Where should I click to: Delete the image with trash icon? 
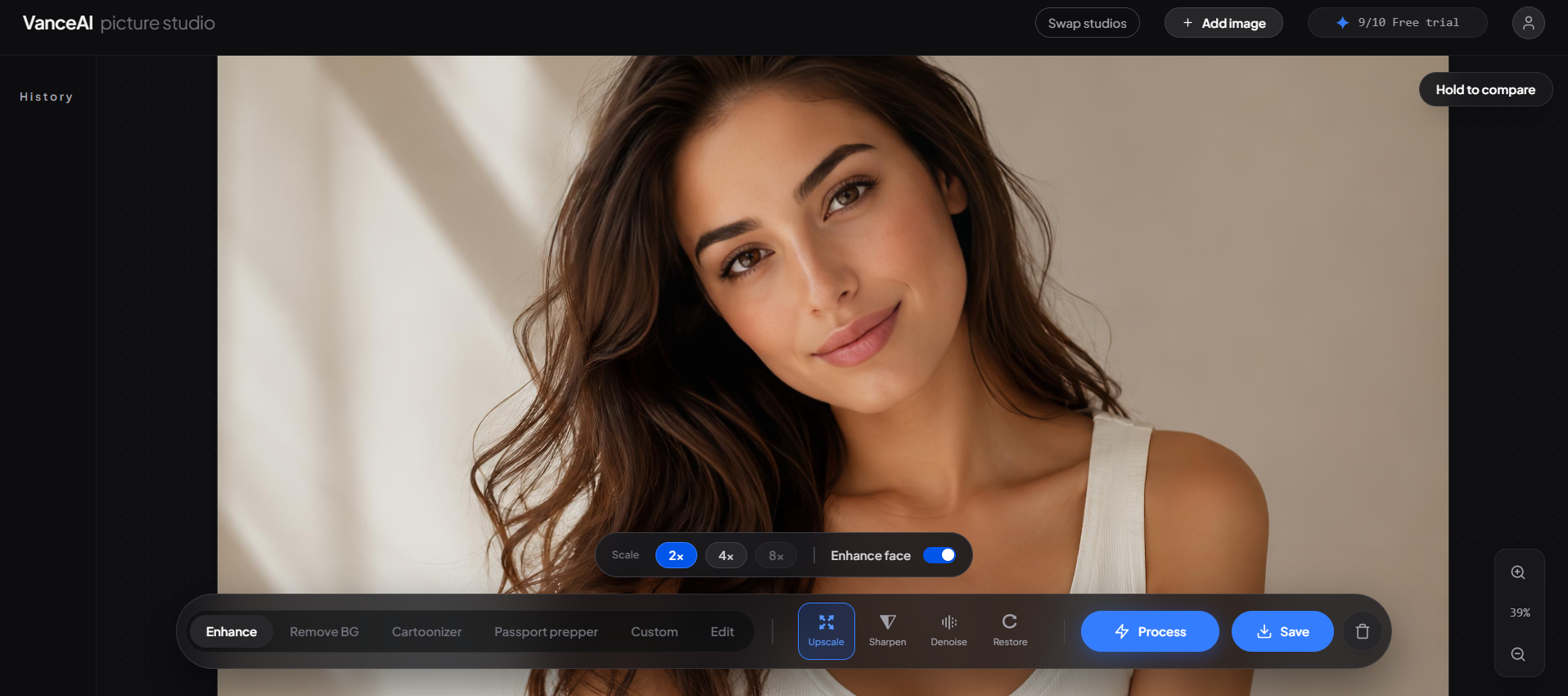(1363, 631)
